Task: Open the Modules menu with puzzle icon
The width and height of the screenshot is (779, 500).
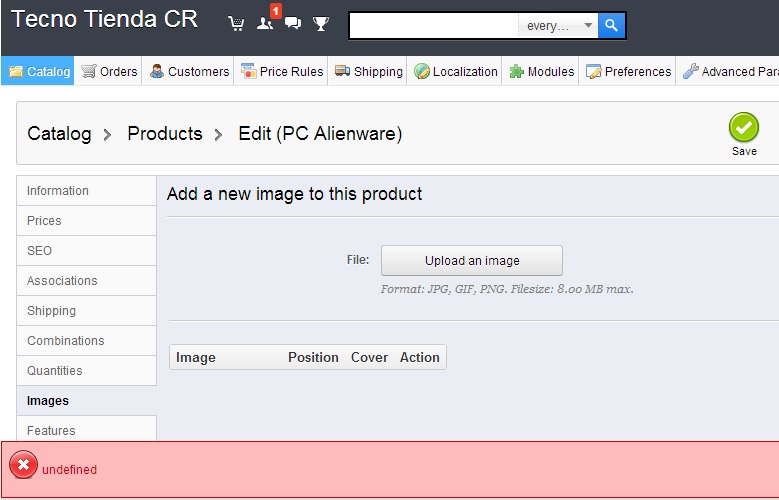Action: click(x=540, y=71)
